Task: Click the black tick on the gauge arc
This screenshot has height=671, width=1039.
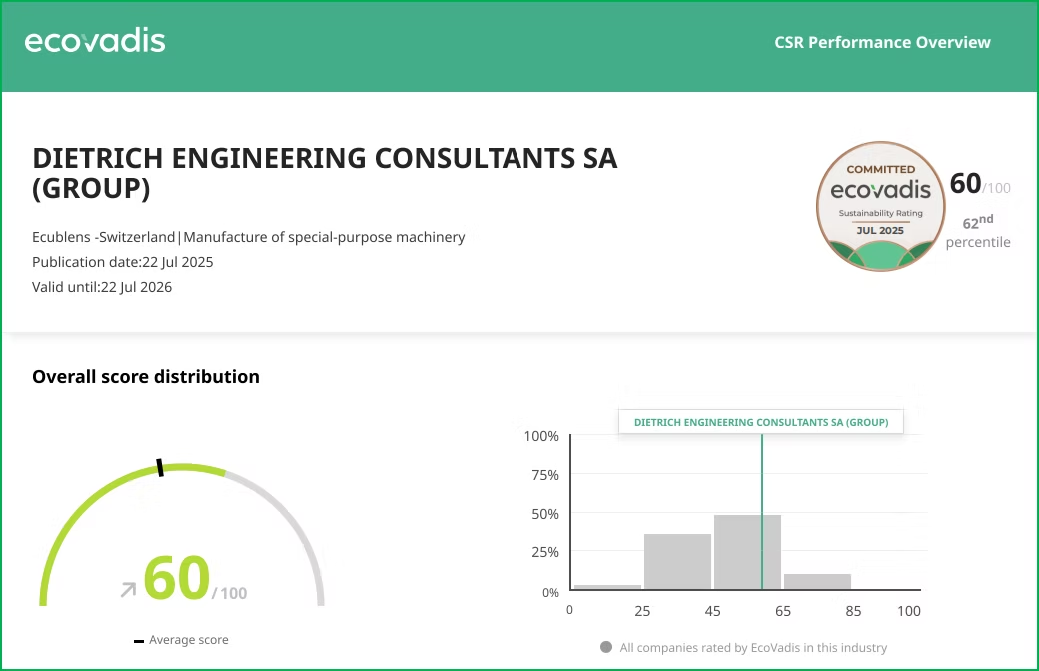Action: 159,468
